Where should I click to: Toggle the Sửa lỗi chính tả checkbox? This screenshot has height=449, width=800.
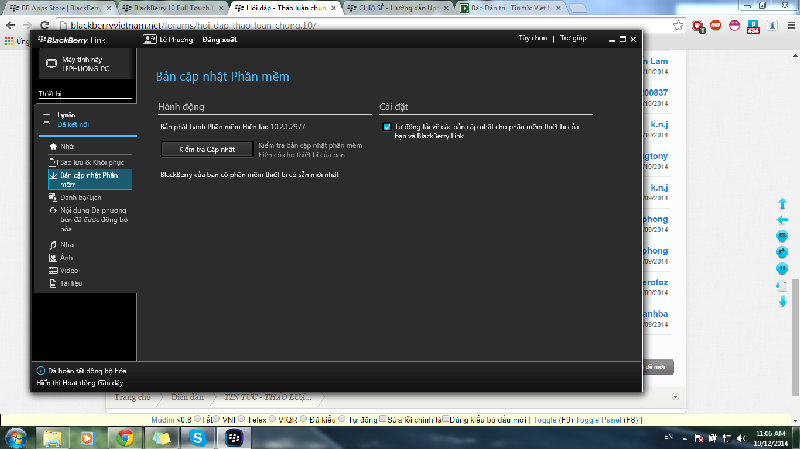tap(383, 419)
